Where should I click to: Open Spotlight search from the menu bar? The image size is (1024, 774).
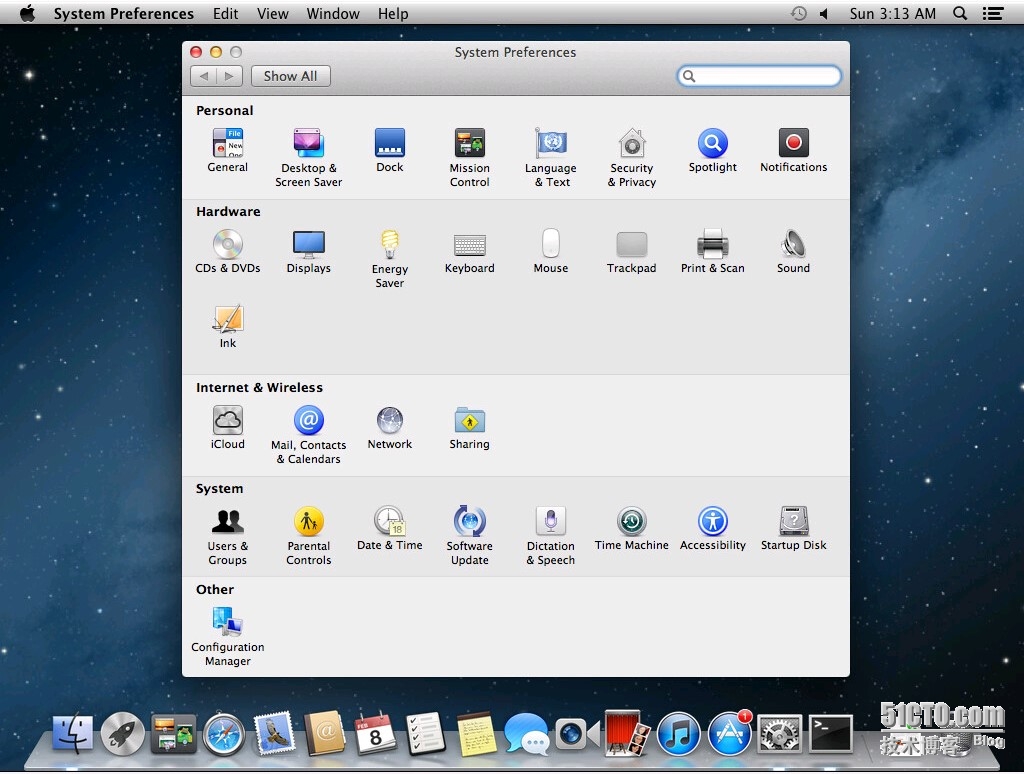pos(959,13)
